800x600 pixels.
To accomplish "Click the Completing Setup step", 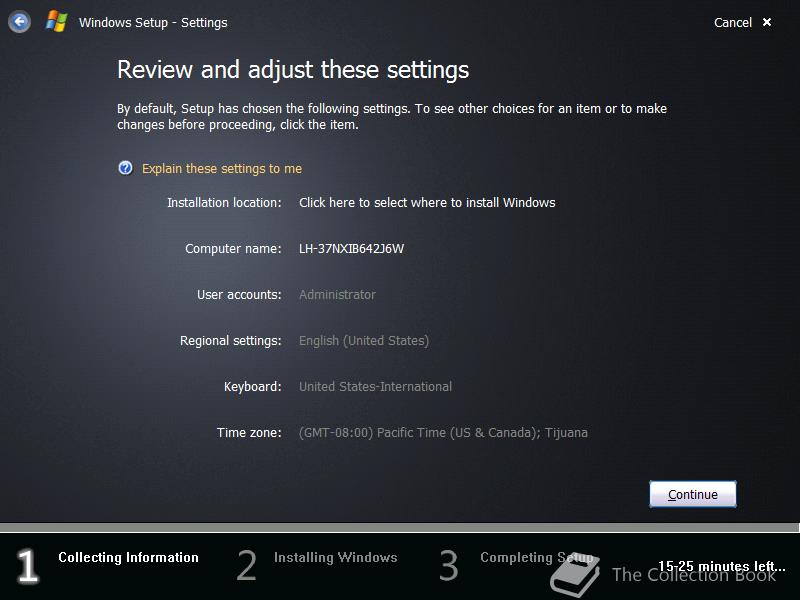I will click(x=537, y=557).
